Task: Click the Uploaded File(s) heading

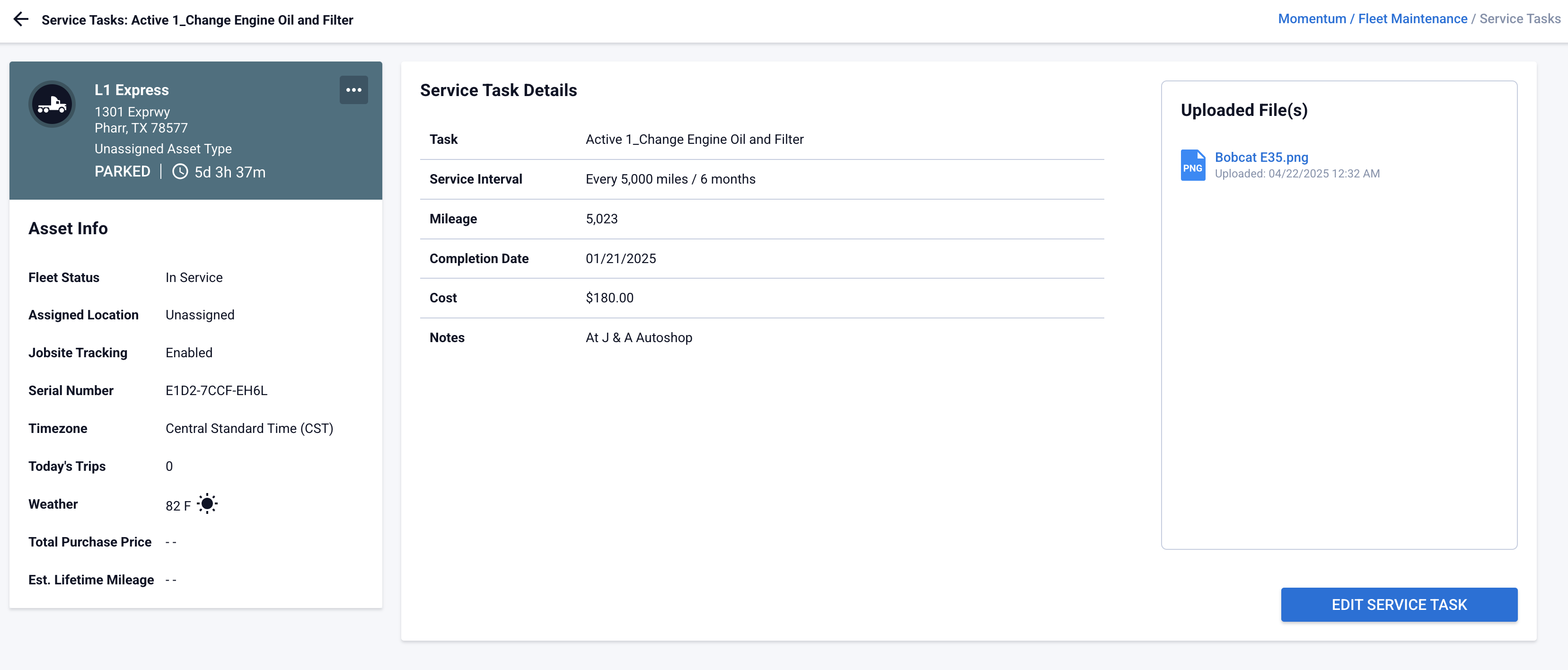Action: pos(1243,110)
